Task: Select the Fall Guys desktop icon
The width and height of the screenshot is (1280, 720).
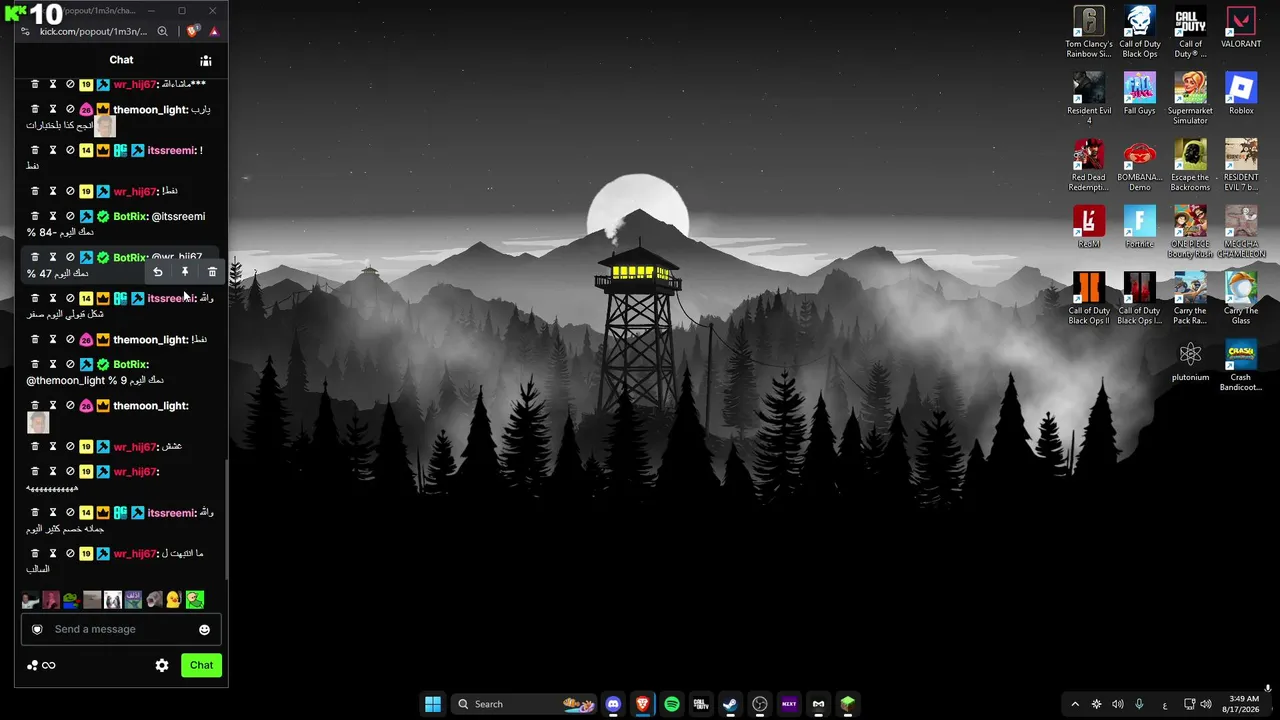Action: point(1139,94)
